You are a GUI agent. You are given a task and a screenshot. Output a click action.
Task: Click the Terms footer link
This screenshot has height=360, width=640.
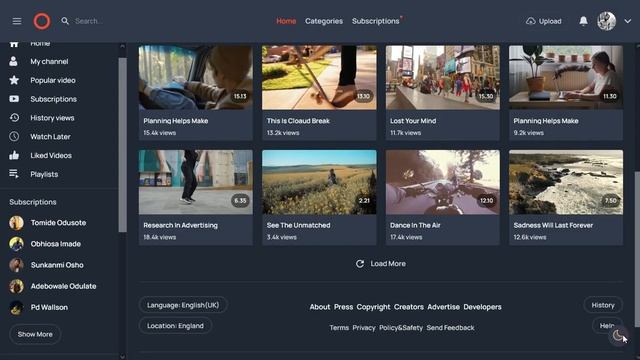339,328
